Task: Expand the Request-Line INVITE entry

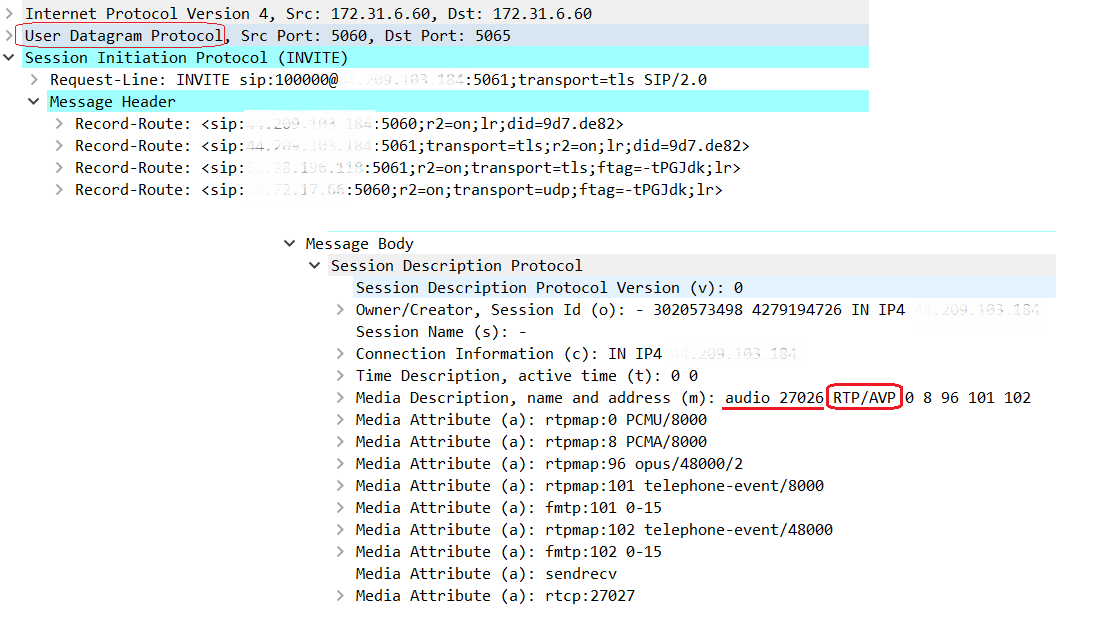Action: pos(35,80)
